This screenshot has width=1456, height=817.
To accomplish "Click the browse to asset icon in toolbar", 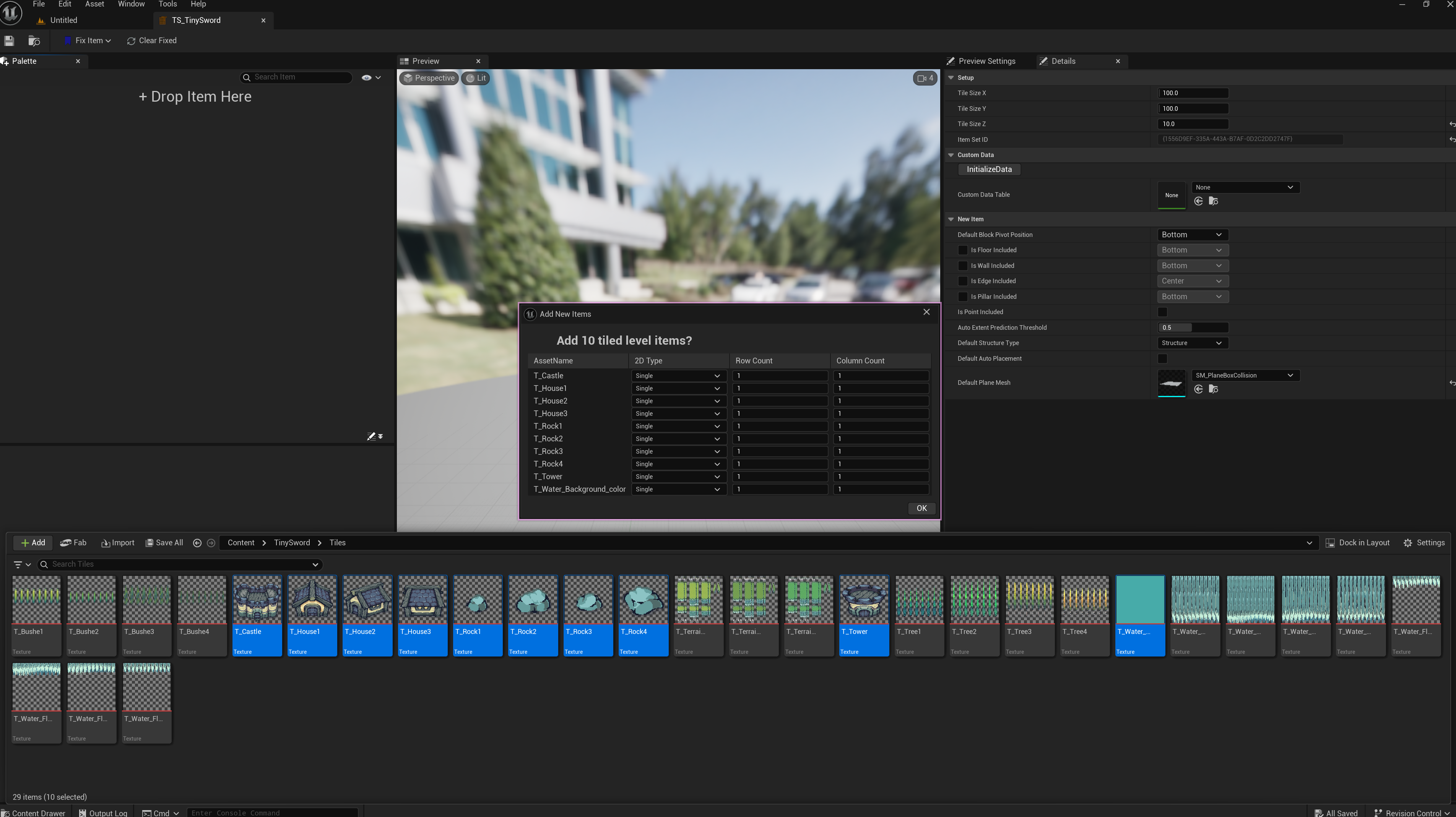I will coord(34,41).
